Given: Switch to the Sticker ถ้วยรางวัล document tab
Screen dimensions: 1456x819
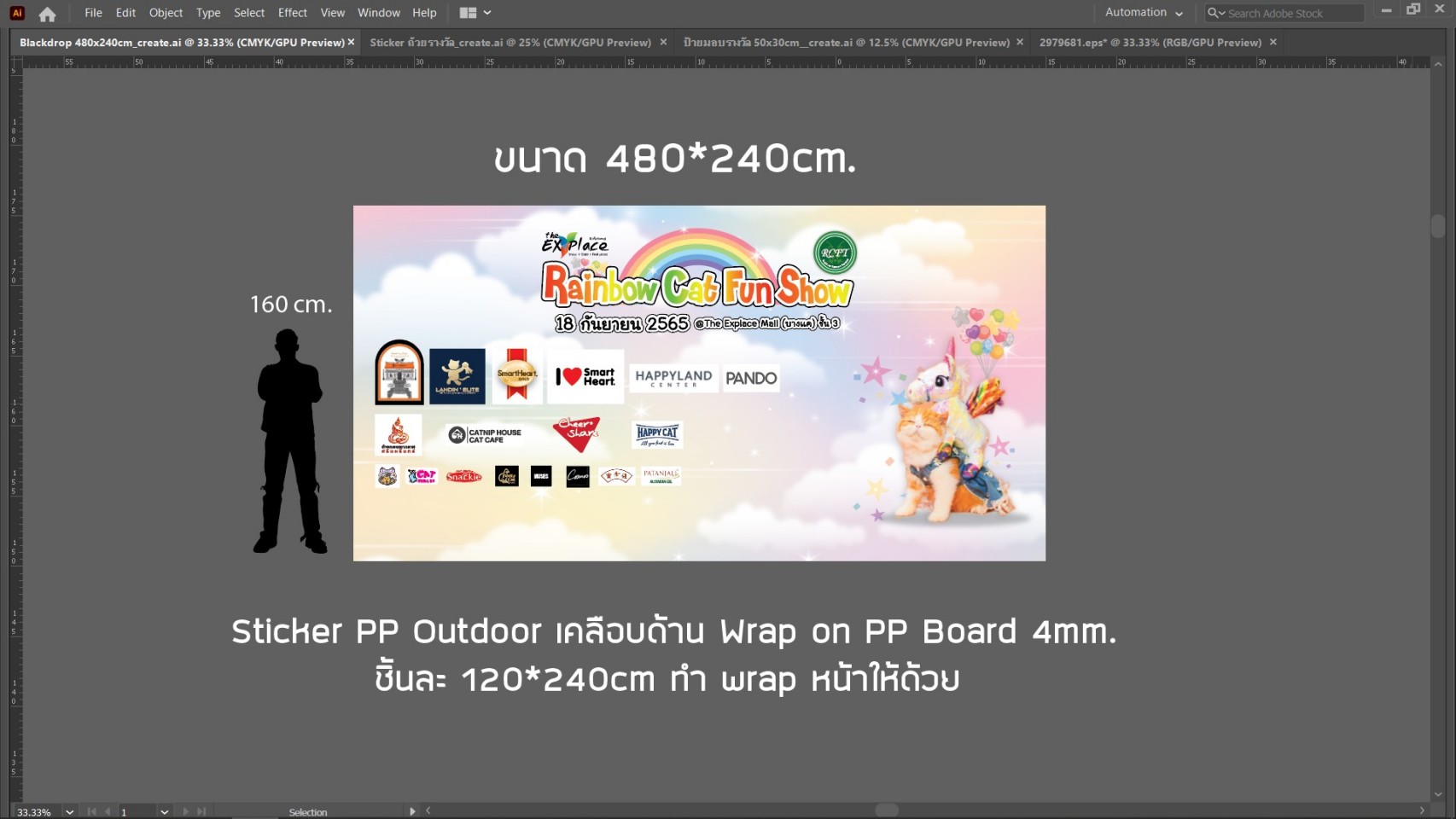Looking at the screenshot, I should pos(512,42).
